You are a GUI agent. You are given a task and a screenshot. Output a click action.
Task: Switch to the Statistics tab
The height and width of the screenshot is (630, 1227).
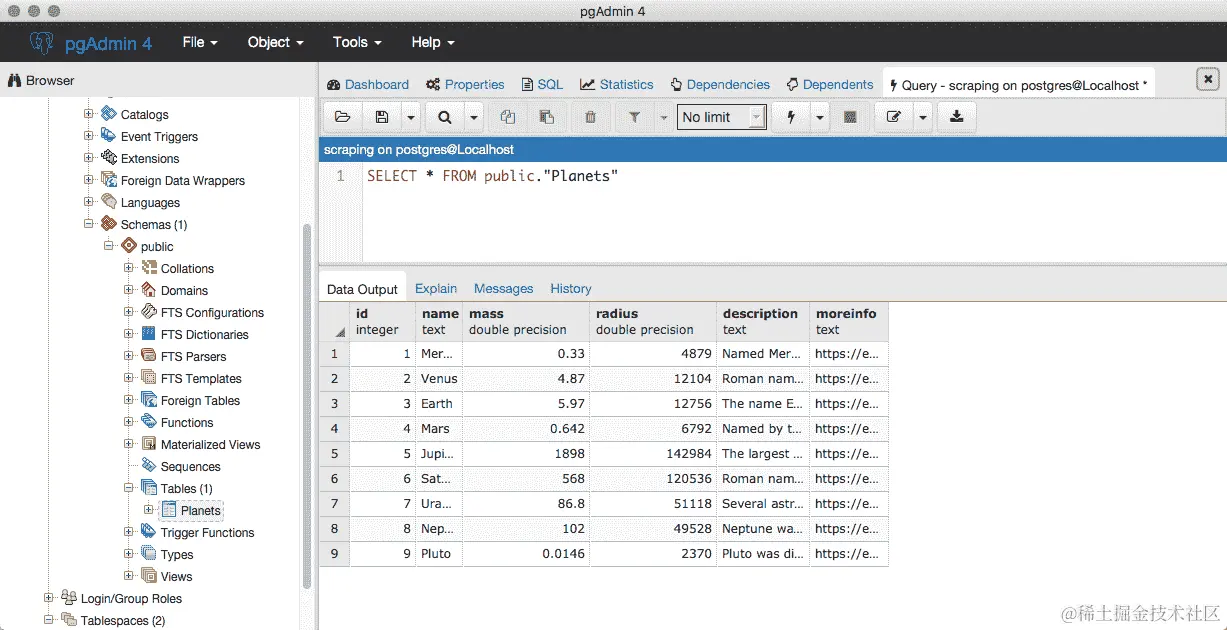(x=617, y=85)
